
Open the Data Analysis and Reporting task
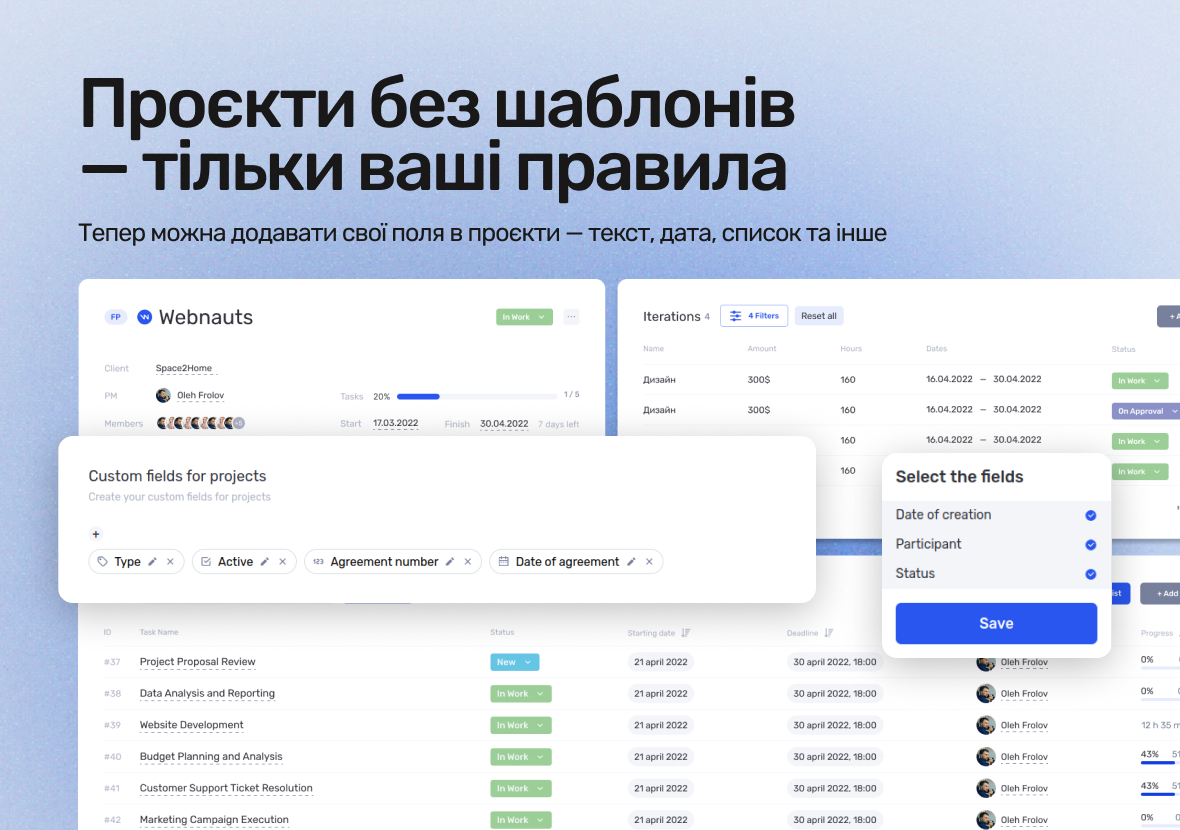click(207, 694)
